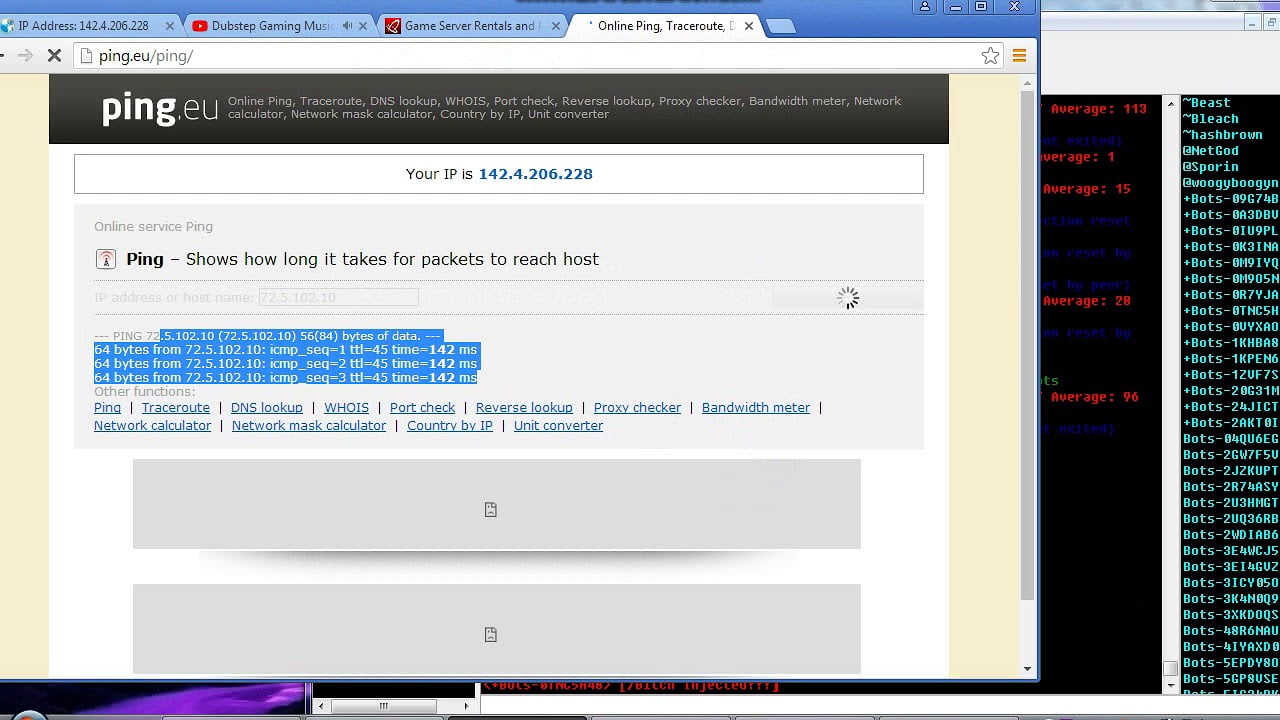Click the page scrollbar up arrow
The height and width of the screenshot is (720, 1280).
tap(1027, 82)
